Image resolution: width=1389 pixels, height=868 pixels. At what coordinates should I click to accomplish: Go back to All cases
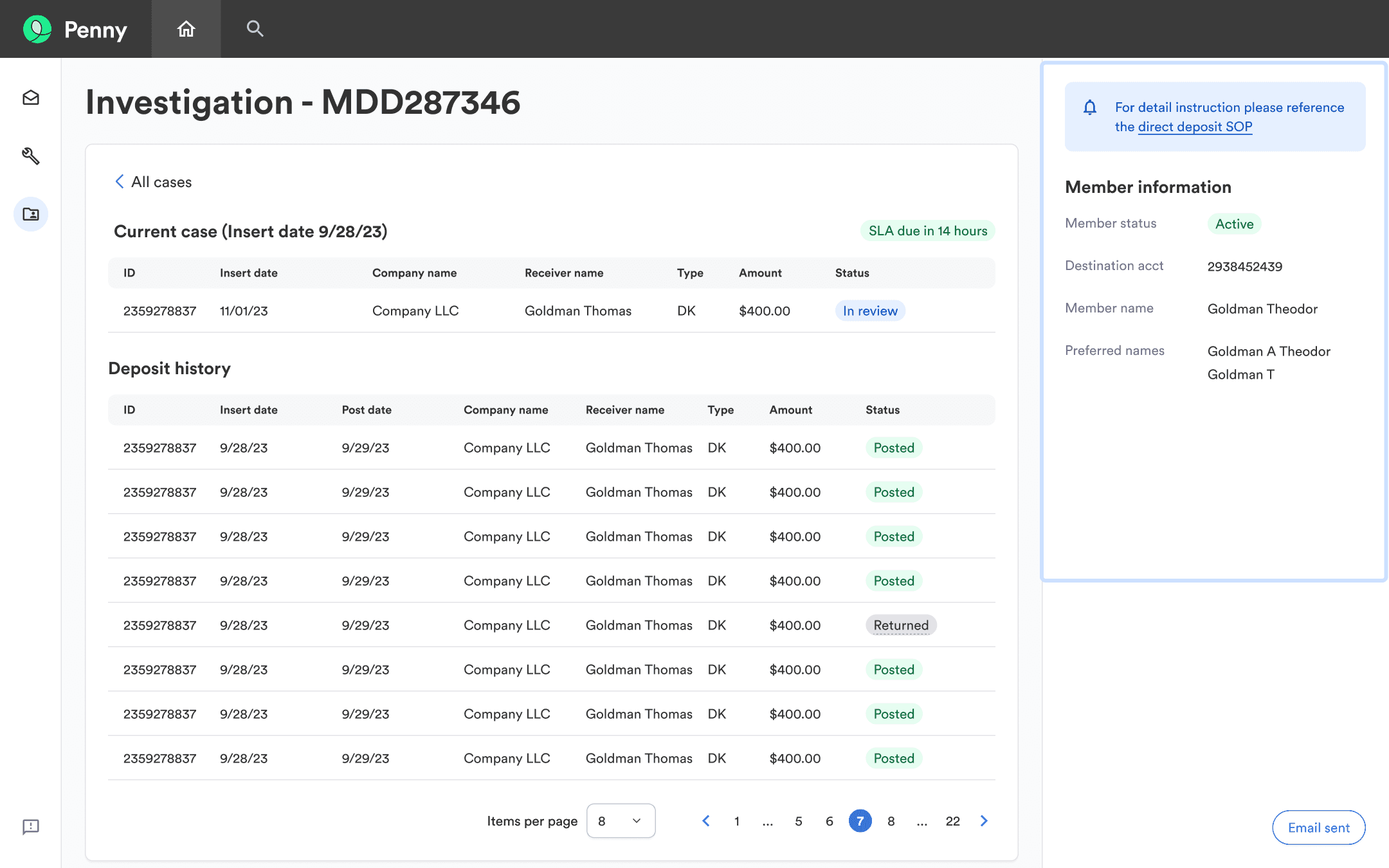153,182
